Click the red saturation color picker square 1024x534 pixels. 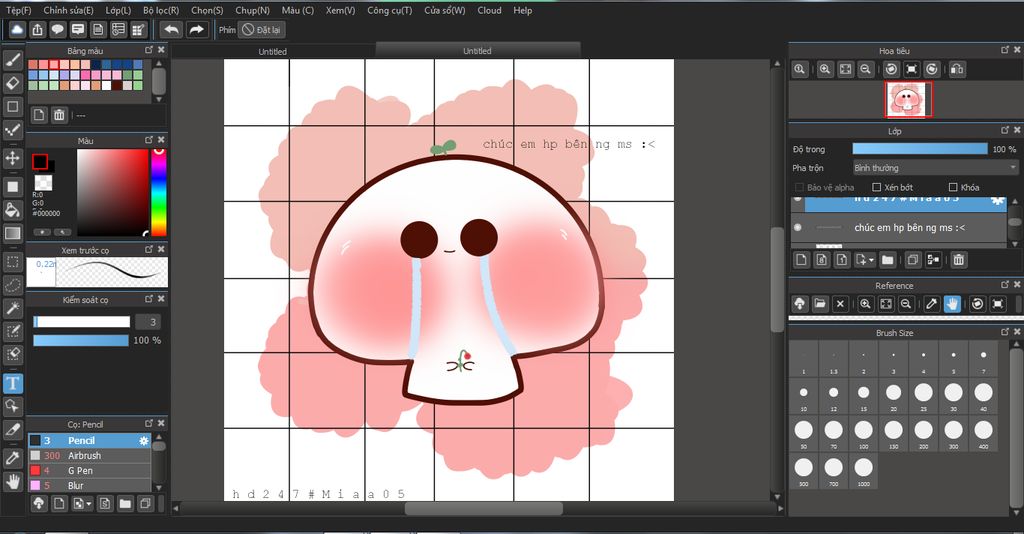point(112,192)
